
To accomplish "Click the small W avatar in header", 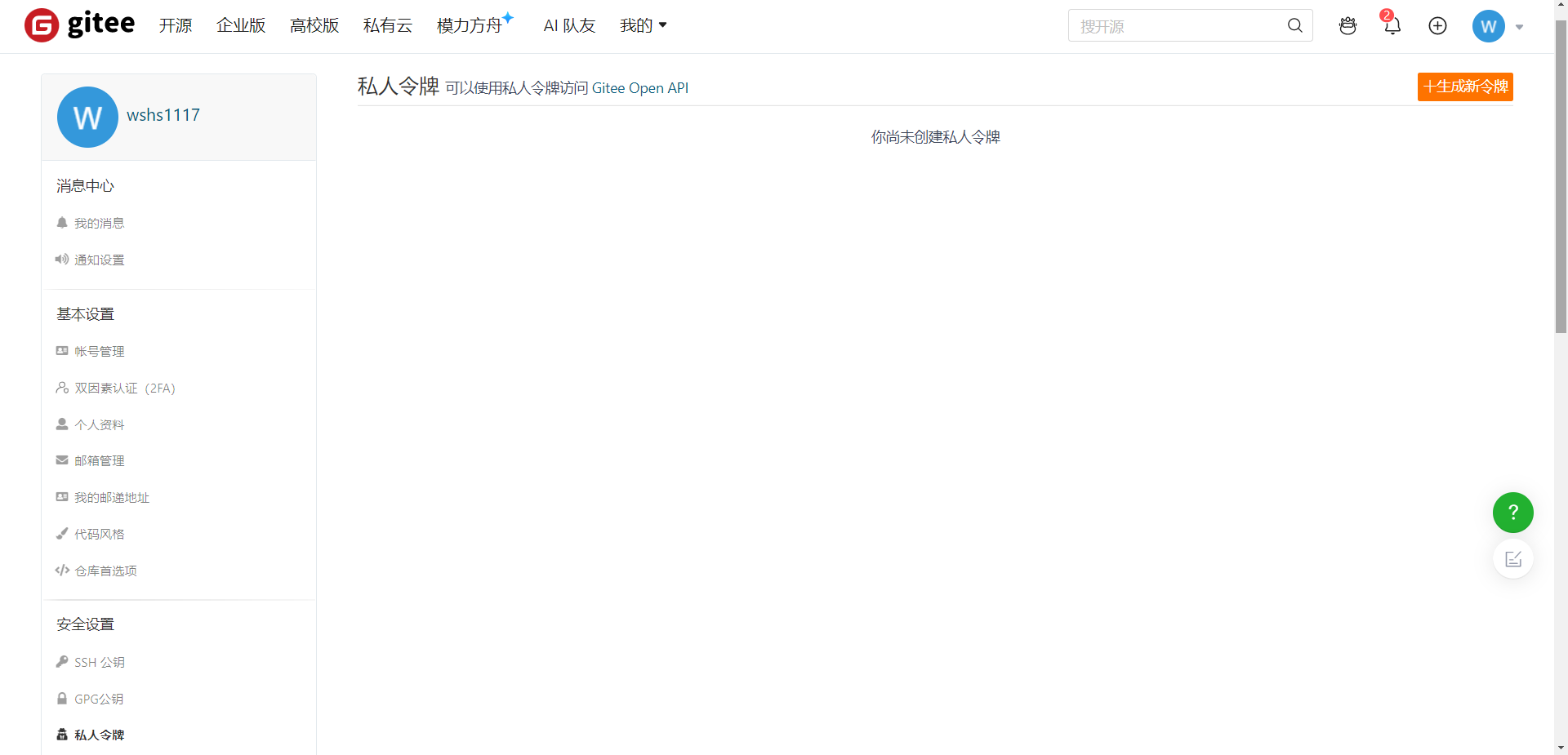I will 1488,26.
